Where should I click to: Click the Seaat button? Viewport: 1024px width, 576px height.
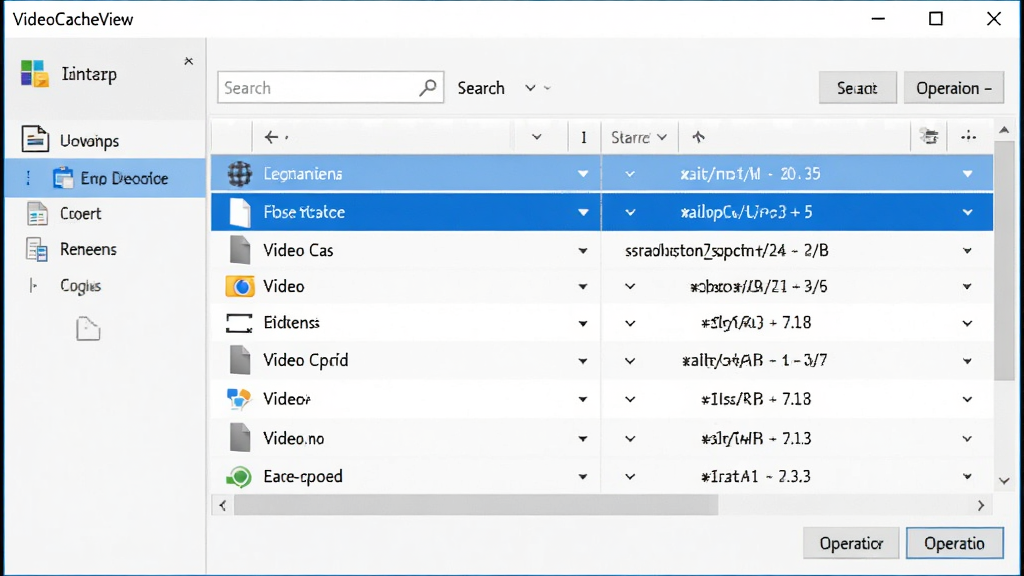pos(857,88)
